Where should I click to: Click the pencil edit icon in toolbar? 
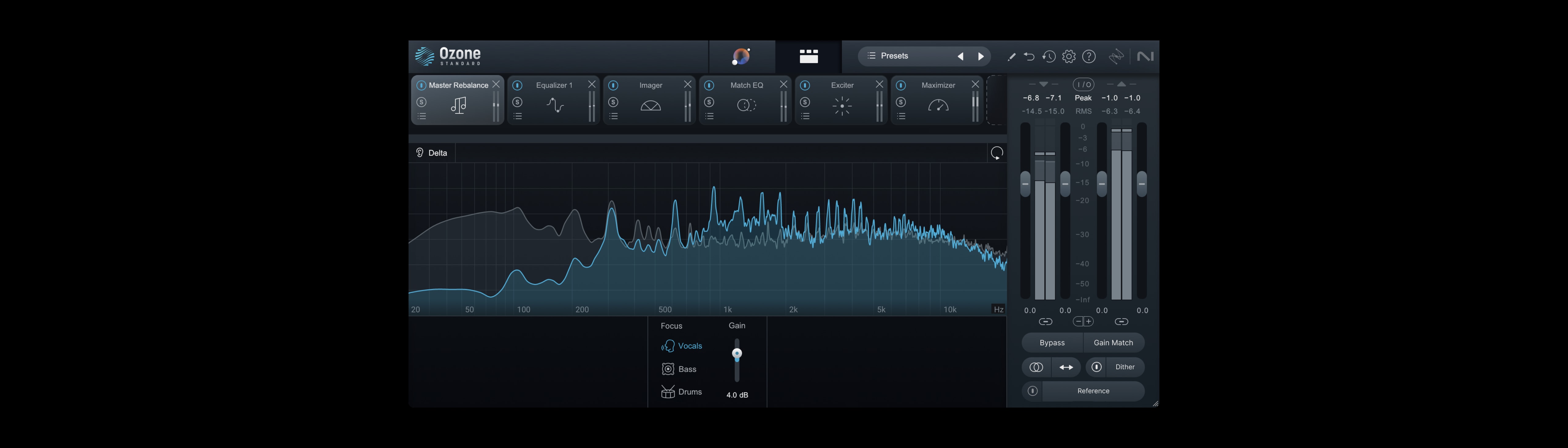[x=1011, y=57]
